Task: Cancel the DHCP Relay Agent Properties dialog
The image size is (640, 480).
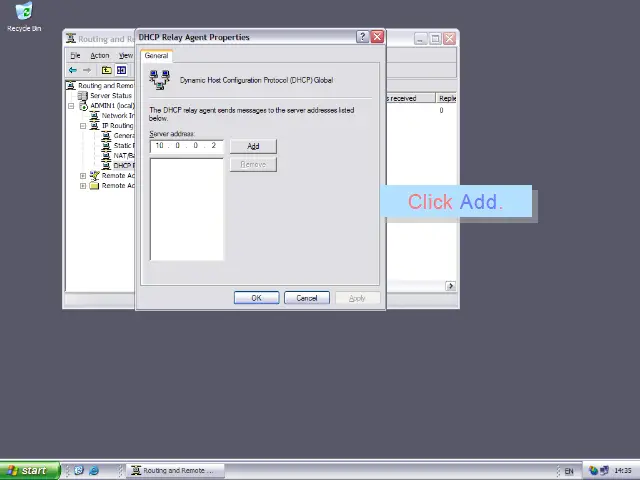Action: coord(306,298)
